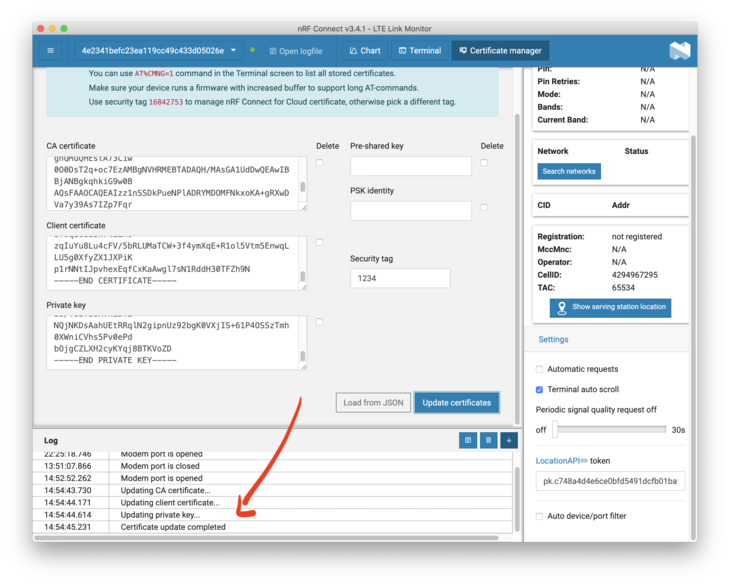730x585 pixels.
Task: Click the Load from JSON button
Action: point(373,402)
